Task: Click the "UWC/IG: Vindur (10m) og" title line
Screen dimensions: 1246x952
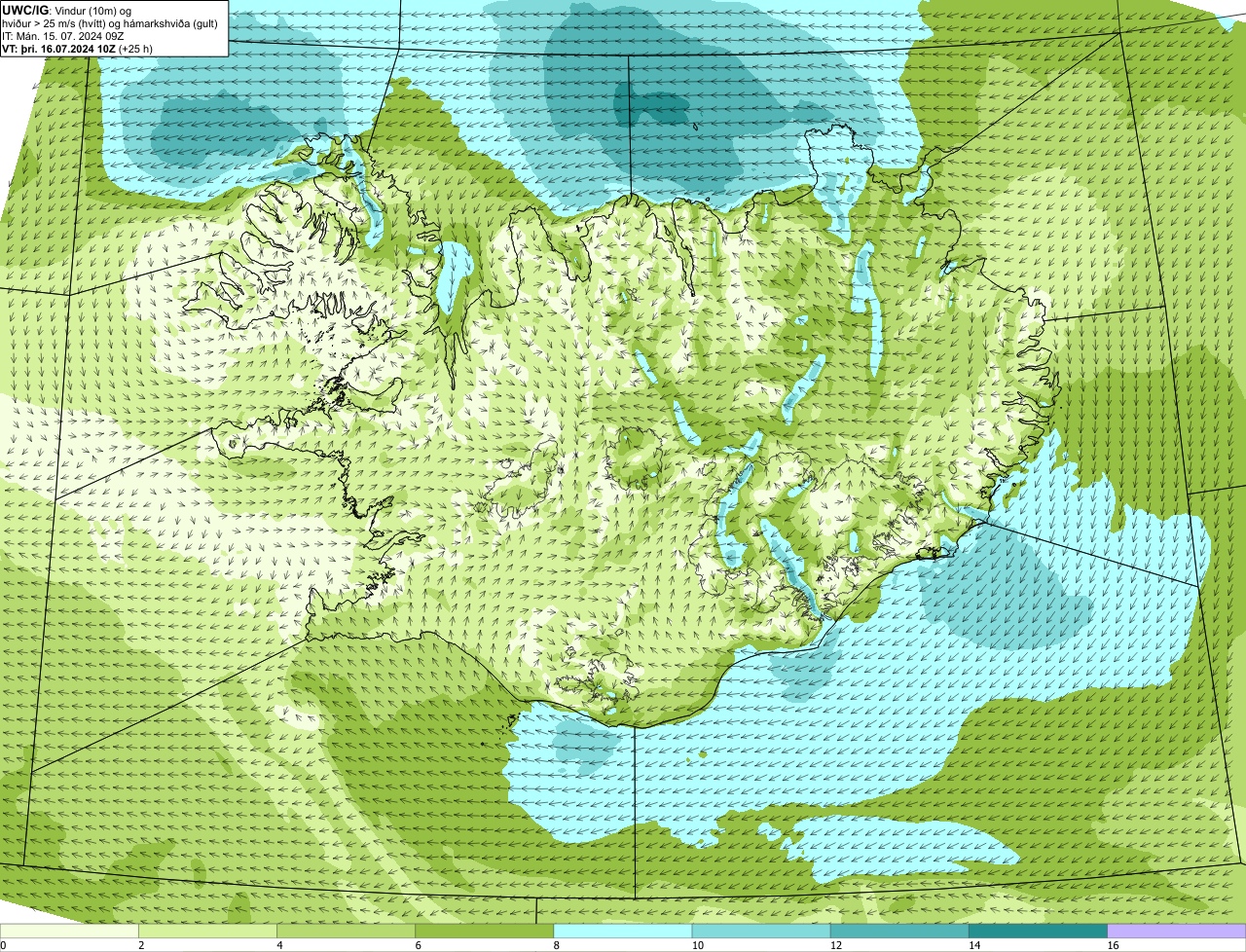Action: point(67,10)
